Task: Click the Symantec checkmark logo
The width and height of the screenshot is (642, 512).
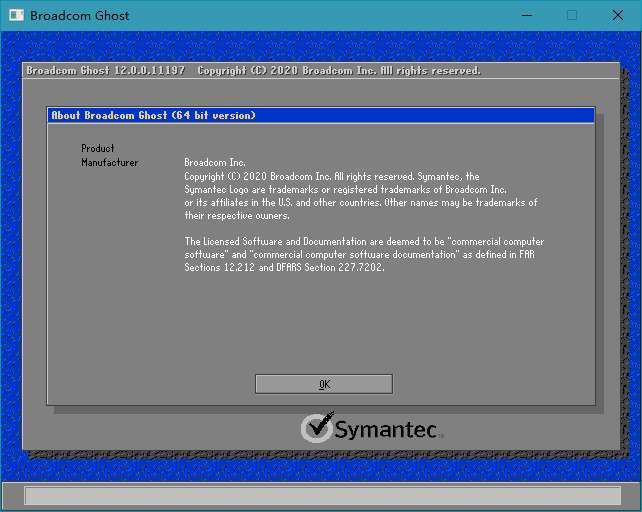Action: (317, 427)
